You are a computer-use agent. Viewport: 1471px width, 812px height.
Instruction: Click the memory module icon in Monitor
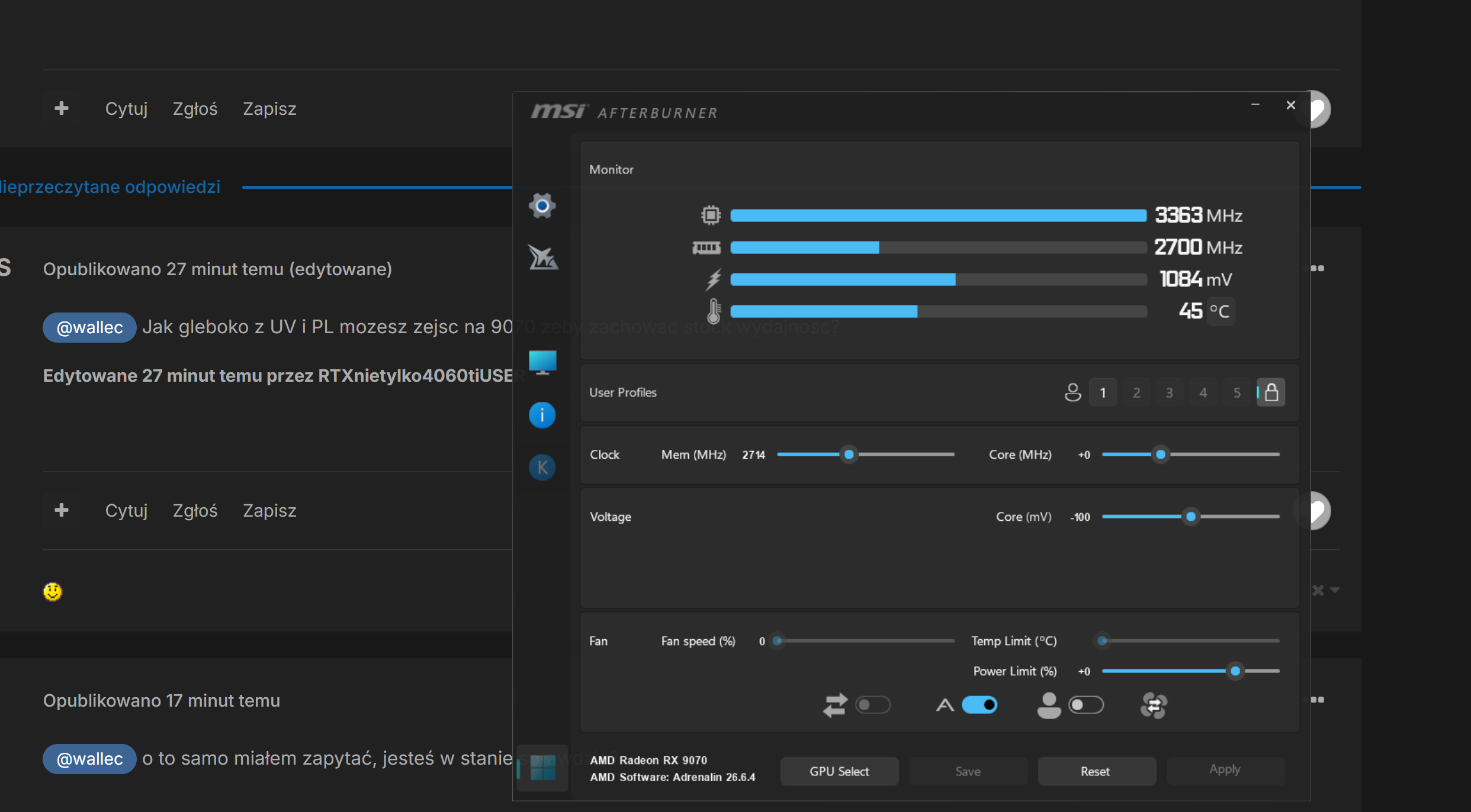pos(706,247)
